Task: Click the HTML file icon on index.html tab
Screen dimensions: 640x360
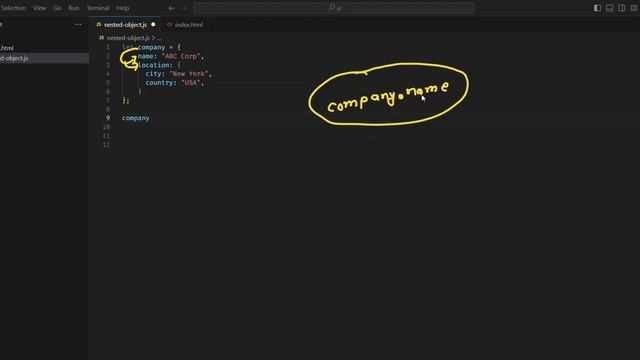Action: pyautogui.click(x=169, y=24)
